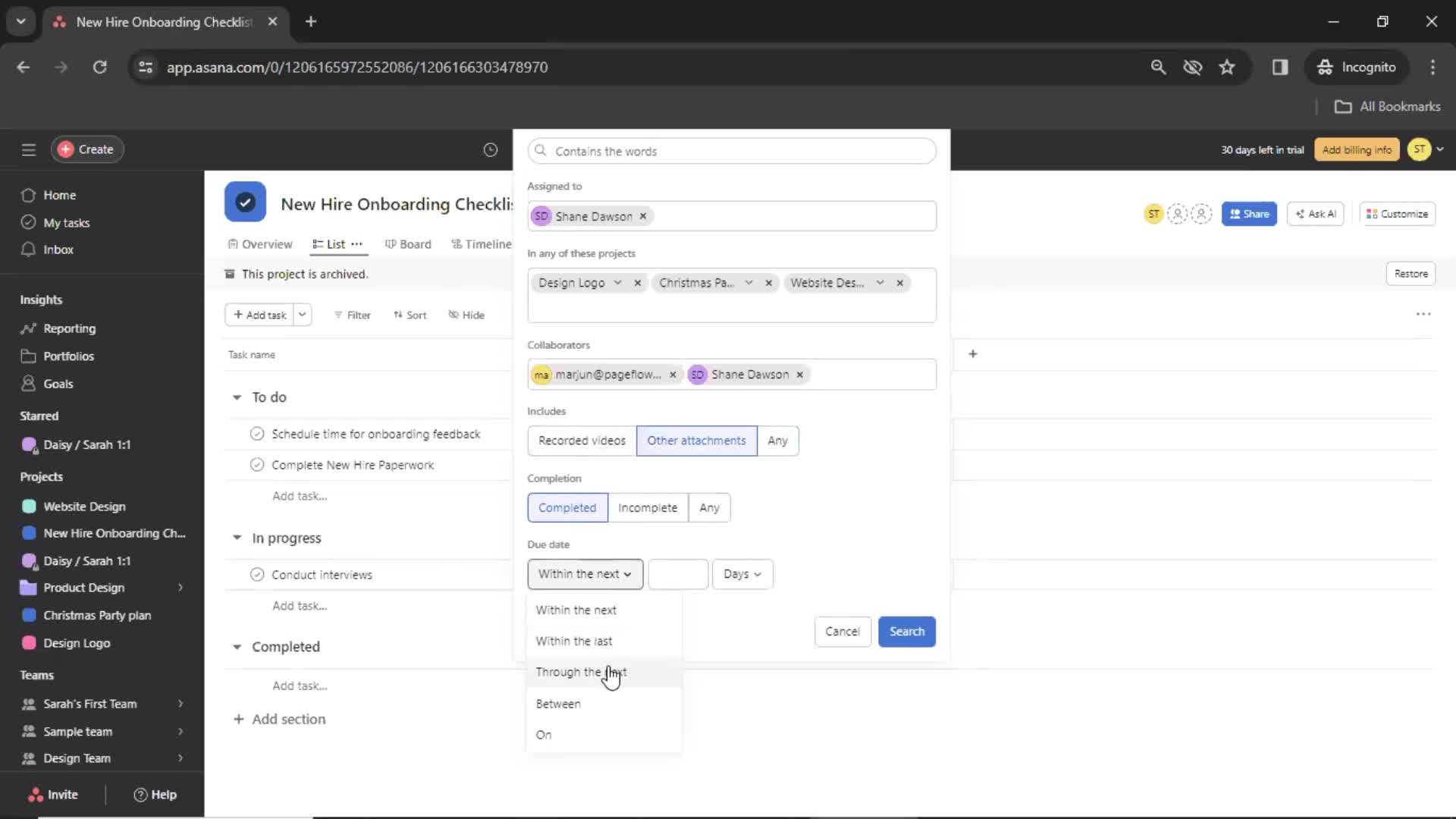The height and width of the screenshot is (819, 1456).
Task: Open the recent history clock icon
Action: (x=491, y=150)
